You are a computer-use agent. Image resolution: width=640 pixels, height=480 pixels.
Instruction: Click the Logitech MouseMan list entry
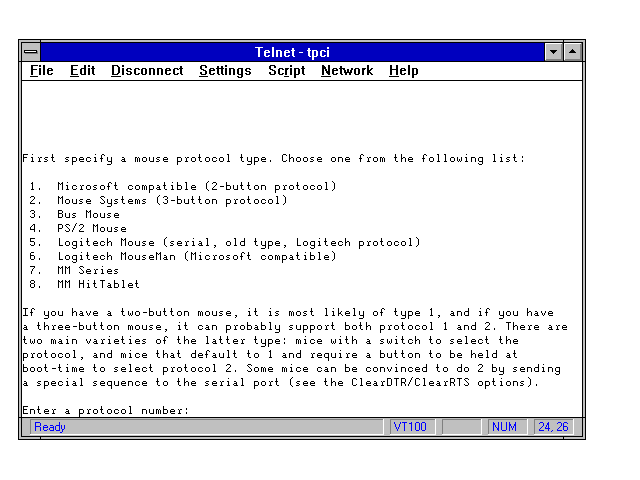tap(196, 256)
